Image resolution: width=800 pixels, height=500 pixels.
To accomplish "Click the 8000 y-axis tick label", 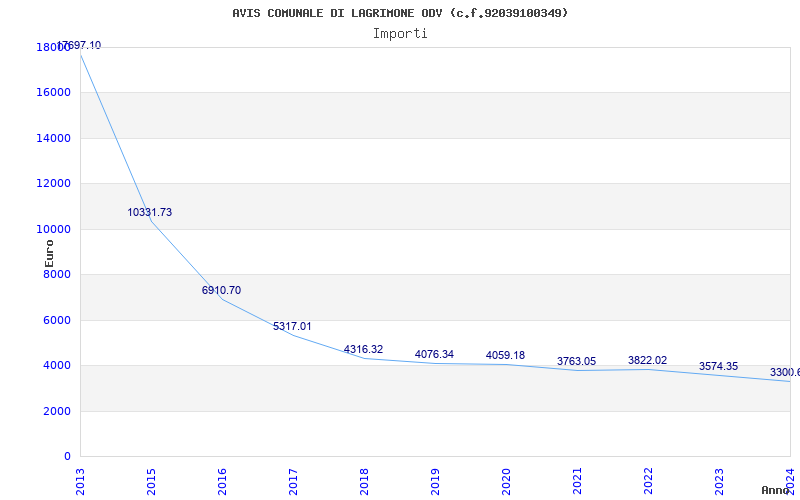I will coord(57,274).
